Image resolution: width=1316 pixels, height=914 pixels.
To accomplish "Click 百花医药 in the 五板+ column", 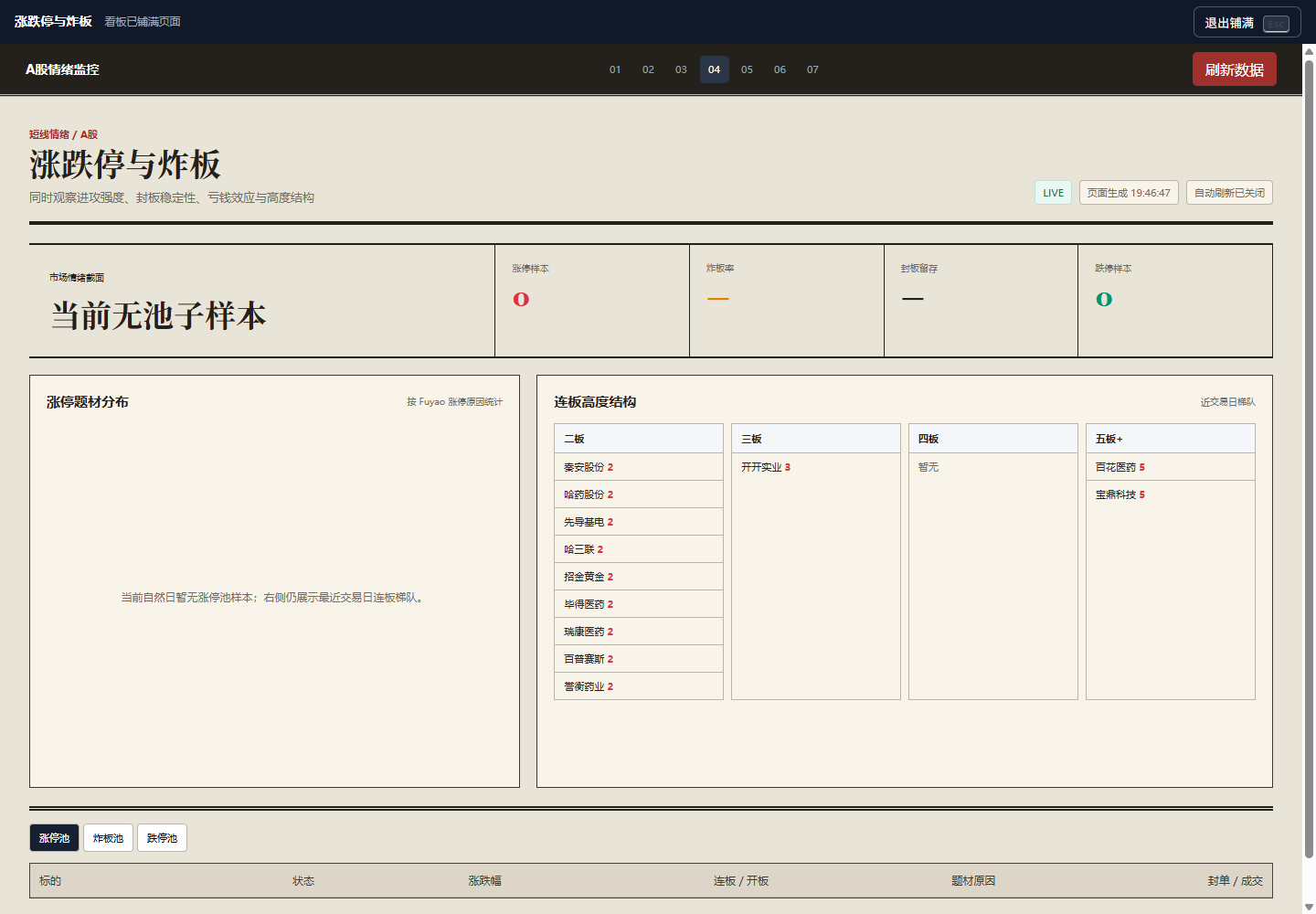I will (x=1171, y=467).
